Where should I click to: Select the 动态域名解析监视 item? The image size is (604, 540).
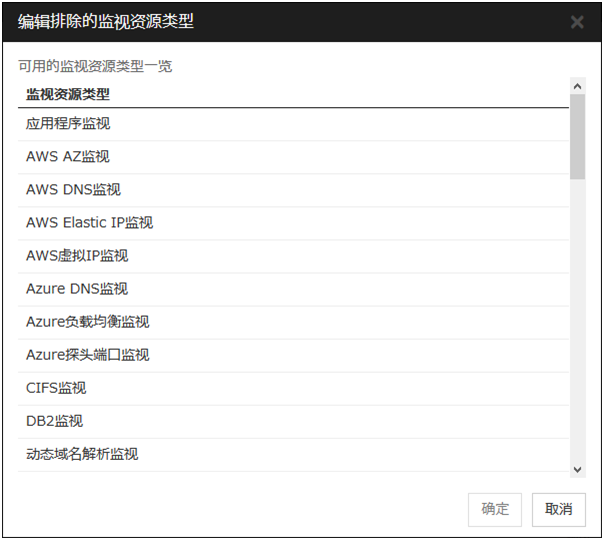(x=82, y=454)
